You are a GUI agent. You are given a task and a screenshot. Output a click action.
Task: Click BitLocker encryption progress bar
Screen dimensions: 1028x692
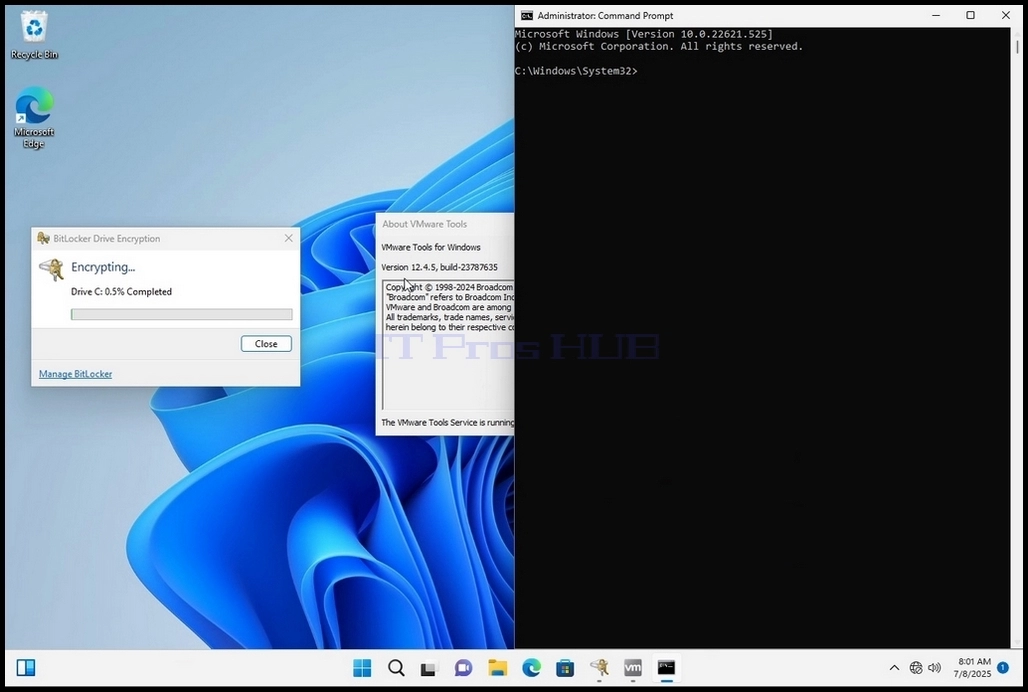[182, 315]
